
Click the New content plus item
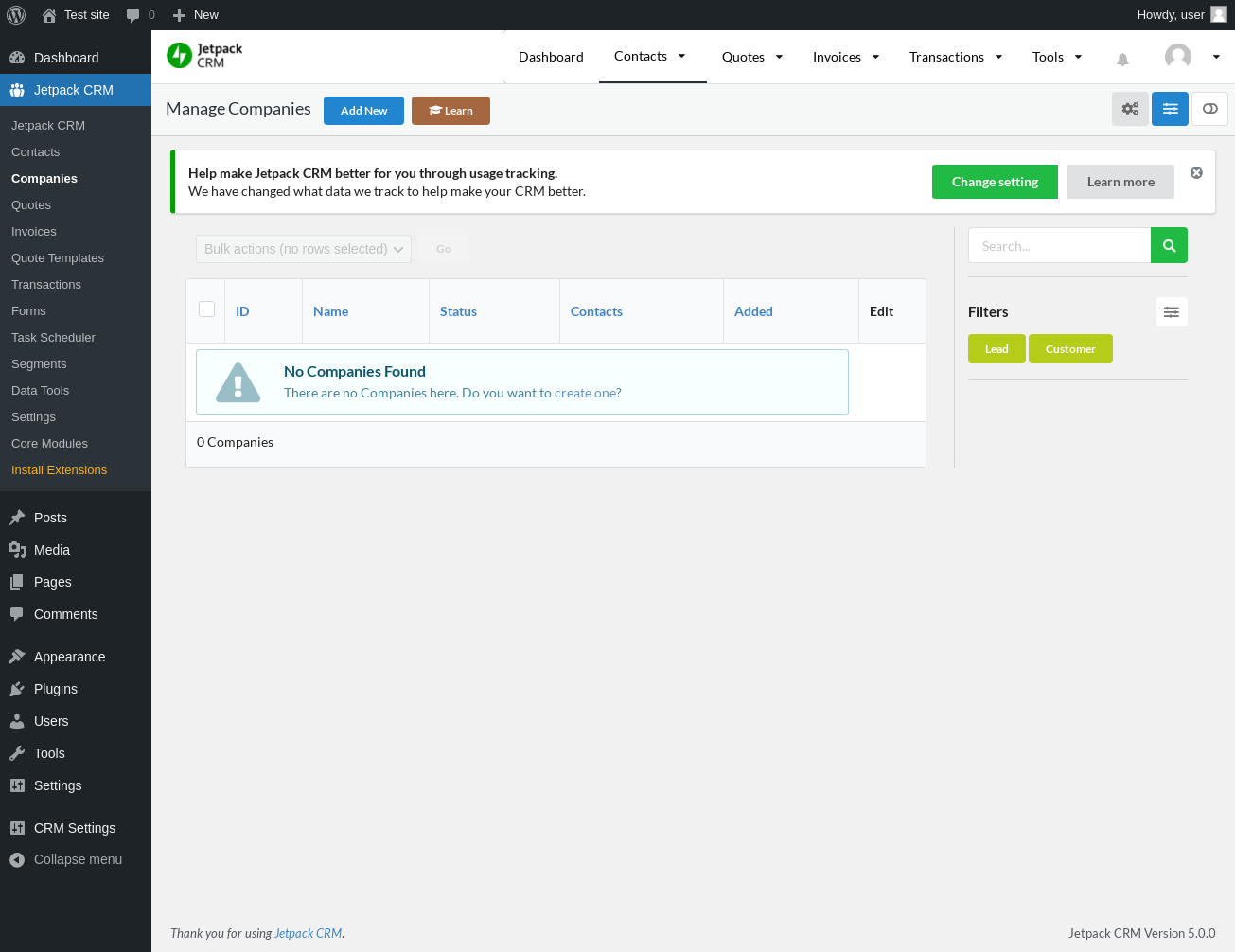pyautogui.click(x=195, y=15)
